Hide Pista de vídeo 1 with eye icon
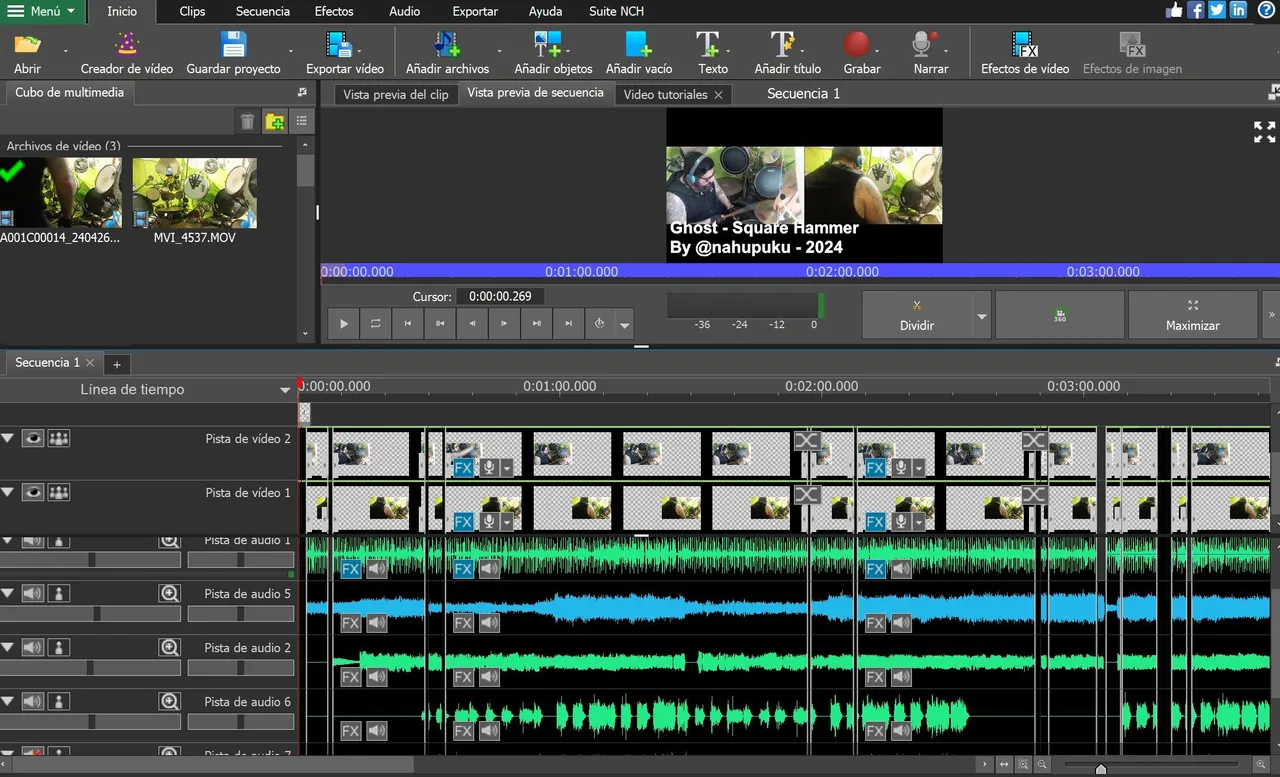Image resolution: width=1280 pixels, height=777 pixels. click(x=33, y=492)
